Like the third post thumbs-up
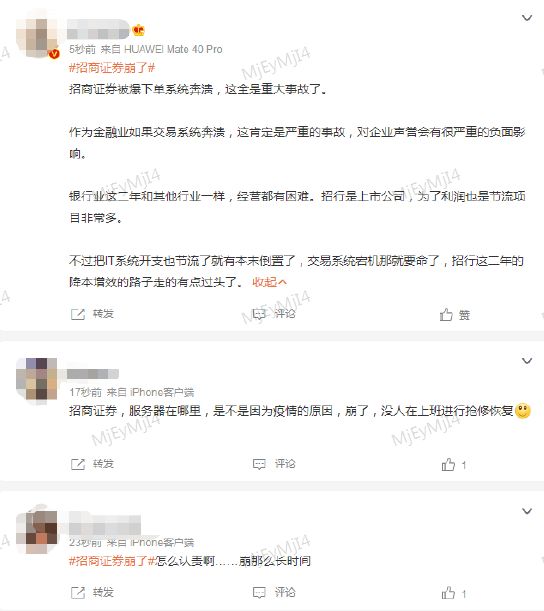This screenshot has height=611, width=544. (448, 593)
